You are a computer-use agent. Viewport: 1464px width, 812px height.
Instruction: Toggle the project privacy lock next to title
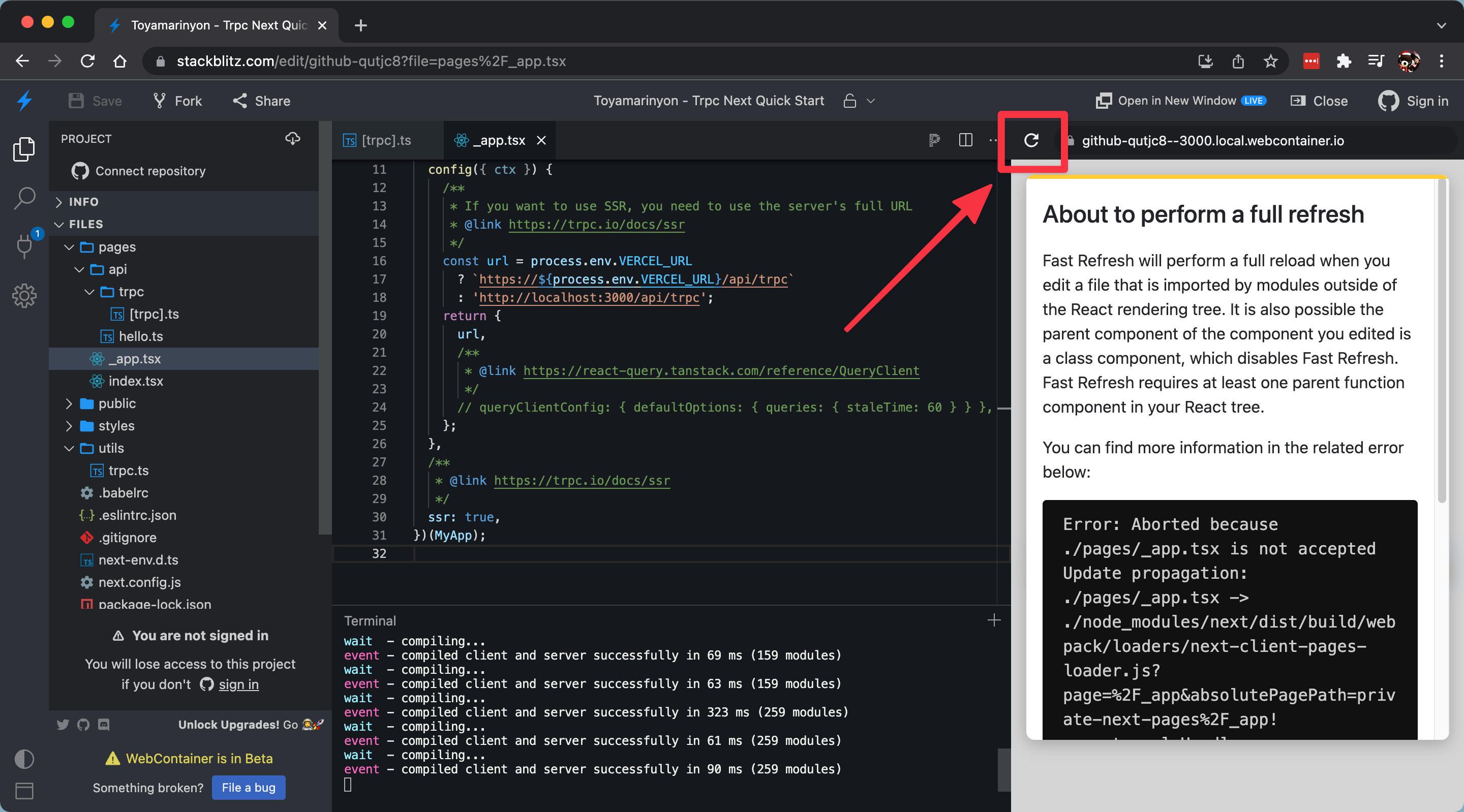point(848,101)
